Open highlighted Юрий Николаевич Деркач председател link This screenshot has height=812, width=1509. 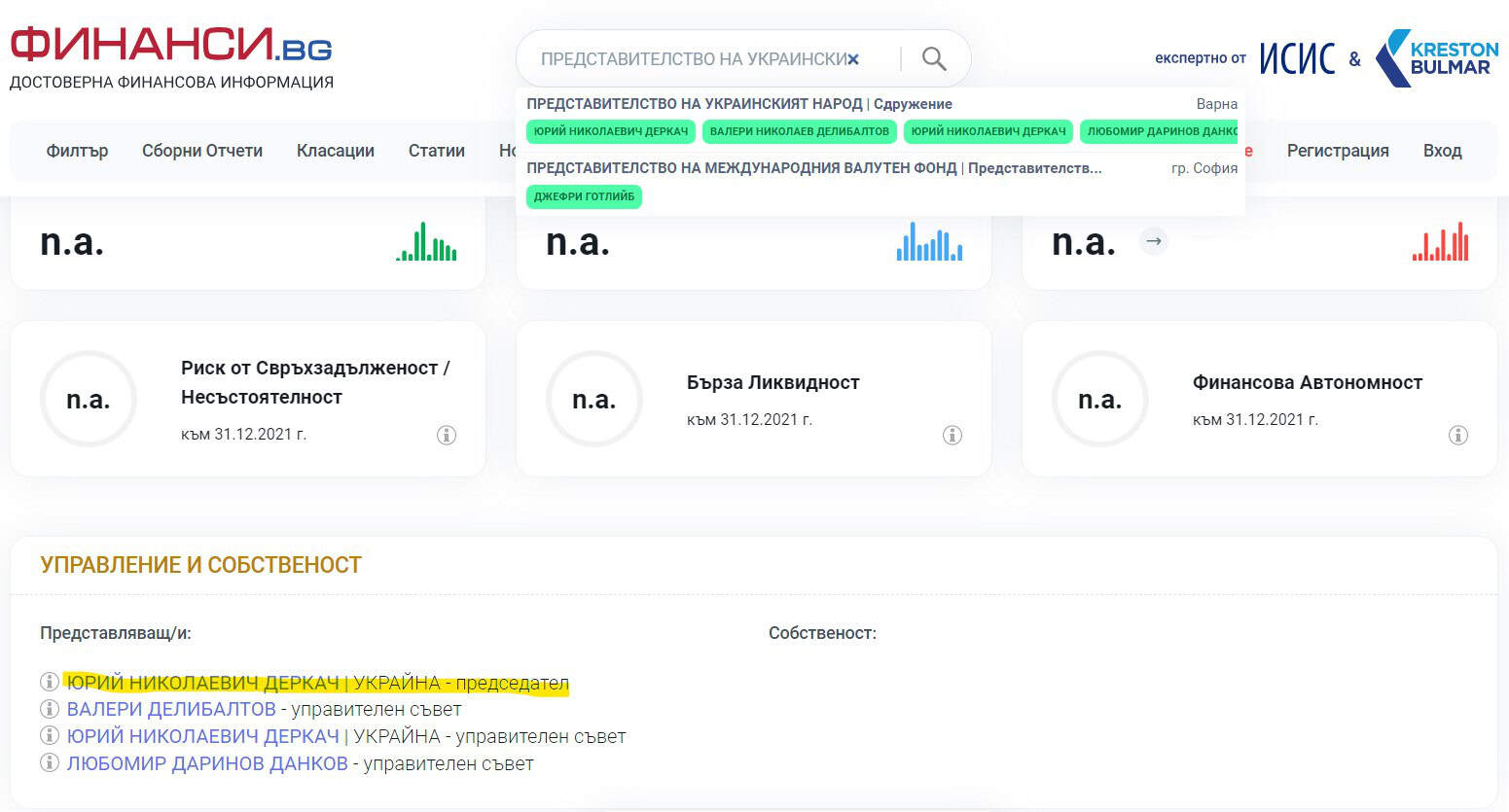[202, 683]
